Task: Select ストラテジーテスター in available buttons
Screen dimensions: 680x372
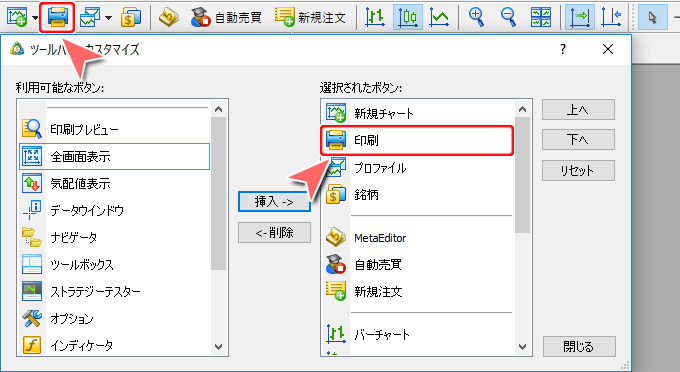Action: (x=114, y=291)
